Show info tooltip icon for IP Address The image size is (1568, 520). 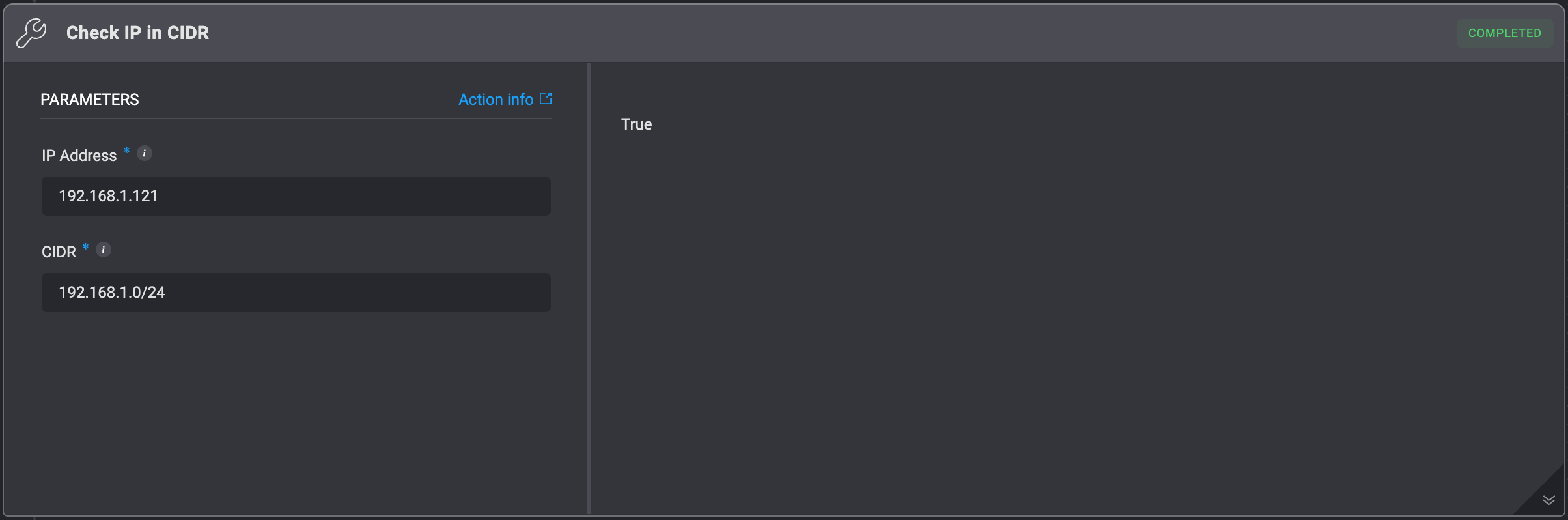point(145,153)
